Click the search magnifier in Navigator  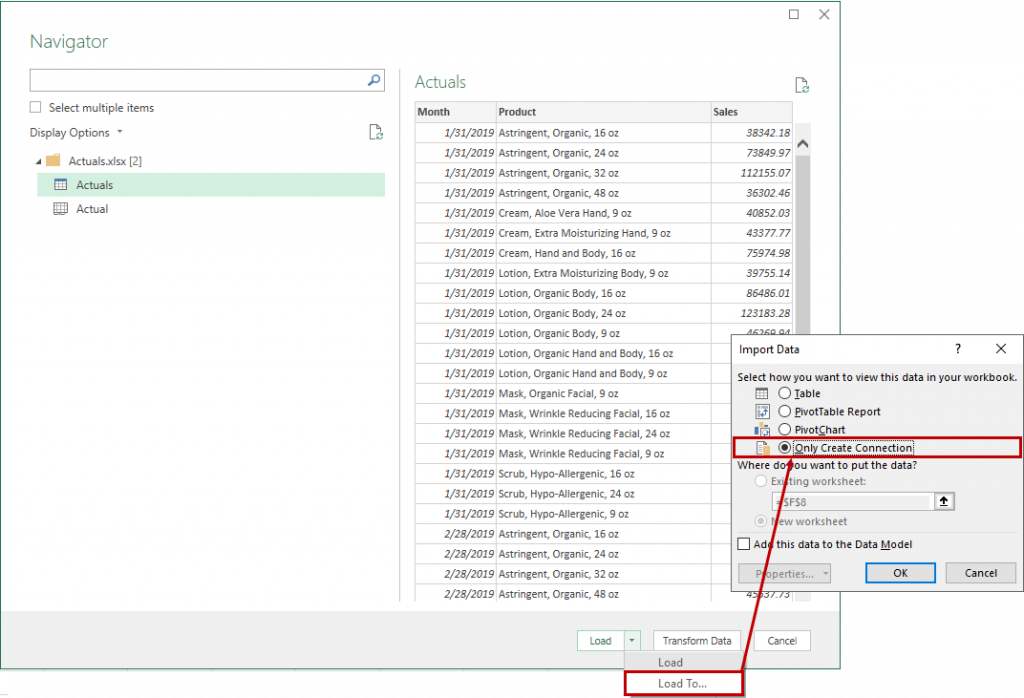pos(372,80)
